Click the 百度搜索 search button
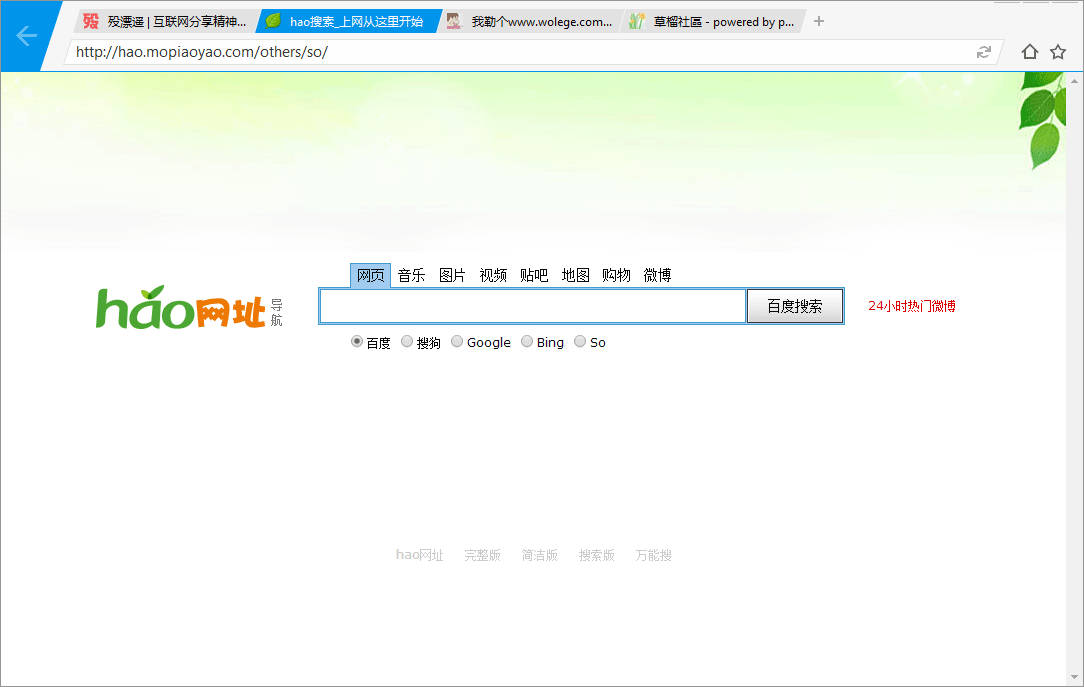Image resolution: width=1084 pixels, height=687 pixels. pyautogui.click(x=795, y=306)
